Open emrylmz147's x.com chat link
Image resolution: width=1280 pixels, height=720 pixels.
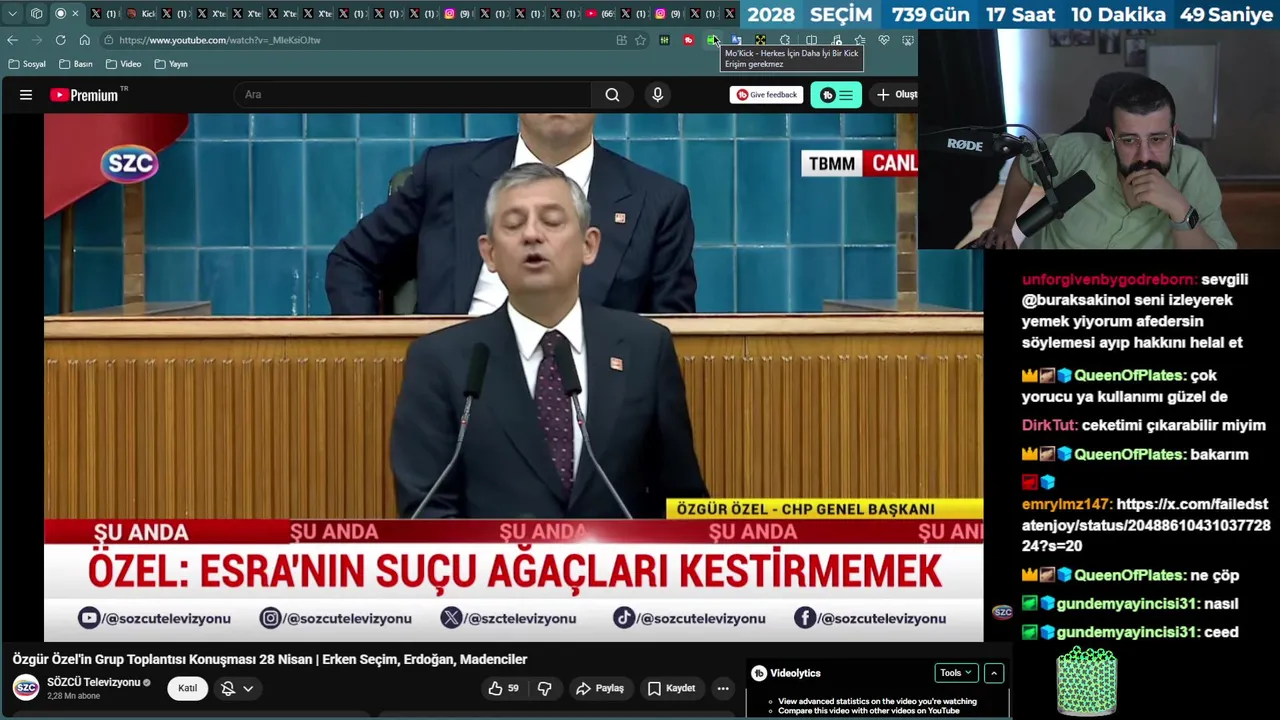[1146, 525]
